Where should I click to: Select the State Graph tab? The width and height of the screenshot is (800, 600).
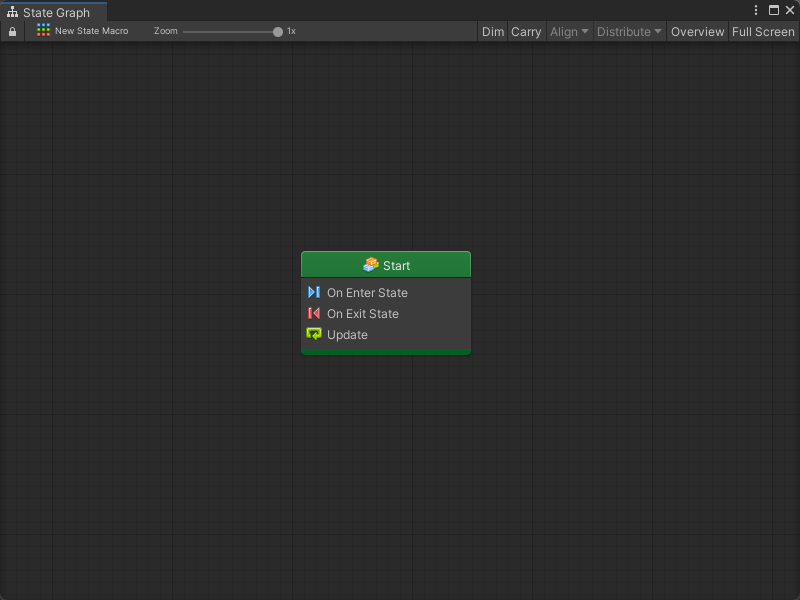[55, 13]
